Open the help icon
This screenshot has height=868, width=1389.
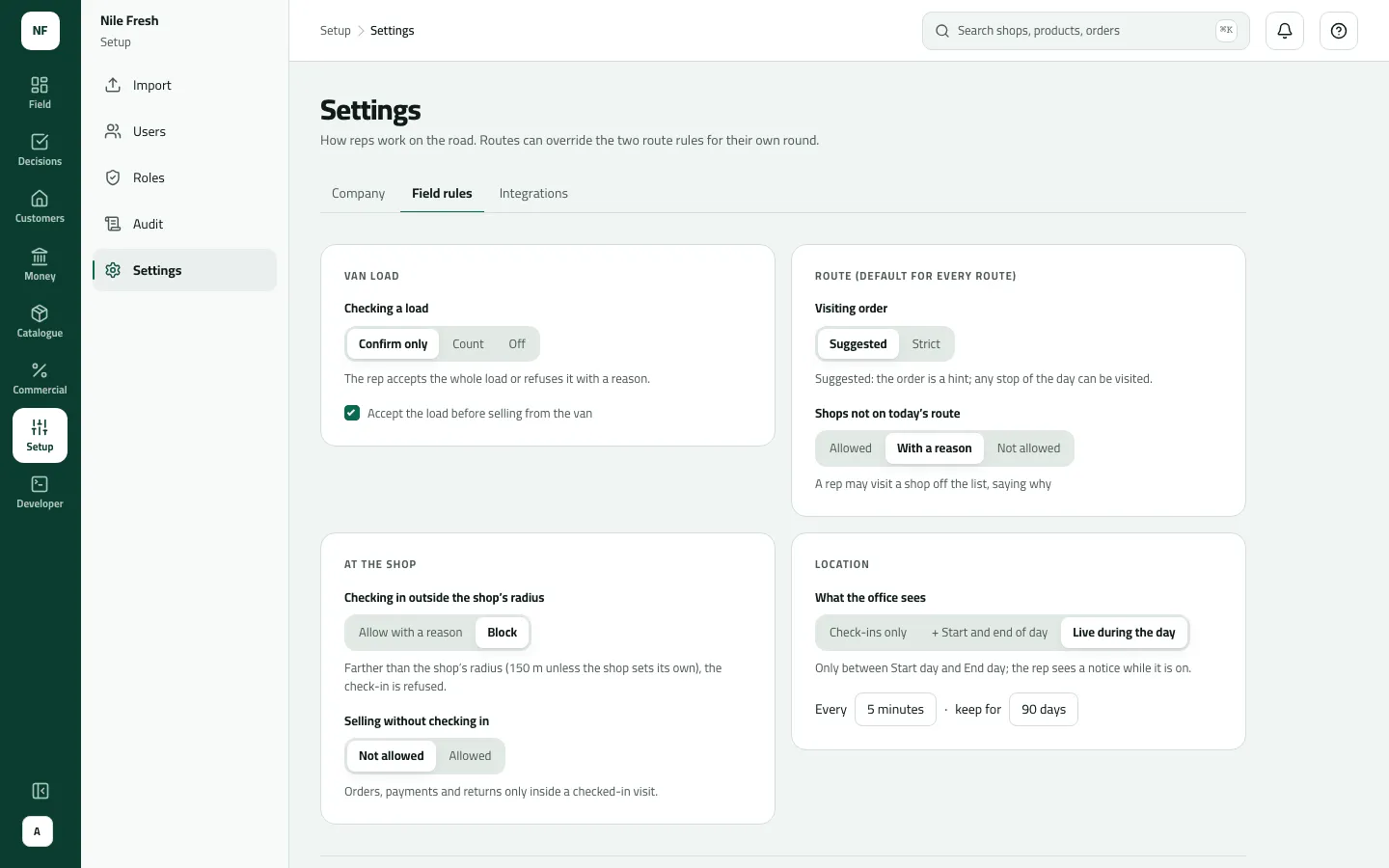click(1339, 31)
